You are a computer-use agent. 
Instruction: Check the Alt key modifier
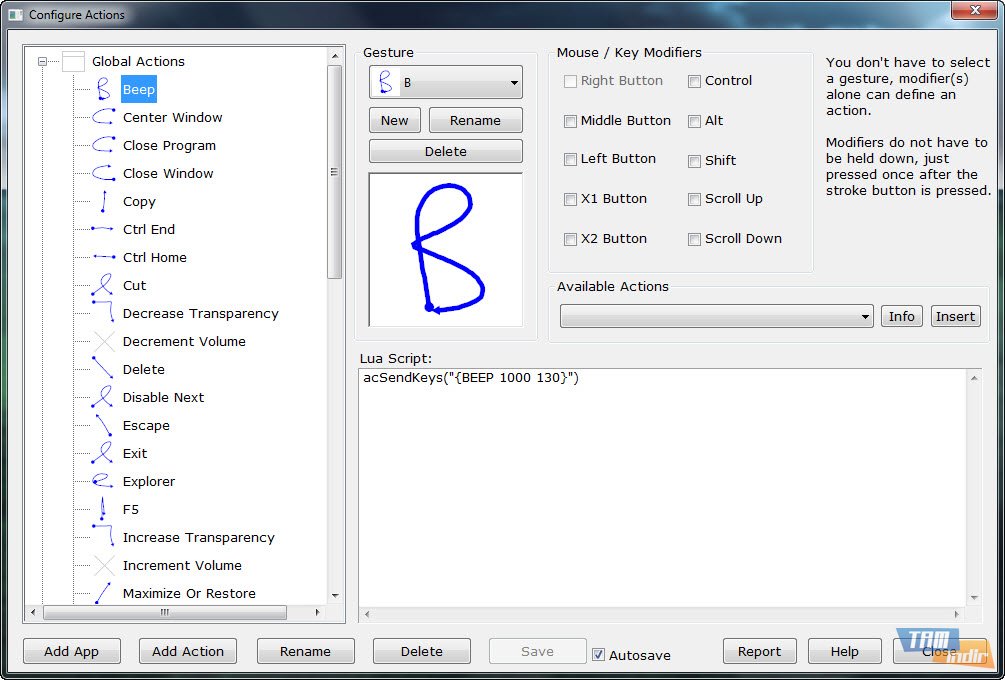coord(694,121)
